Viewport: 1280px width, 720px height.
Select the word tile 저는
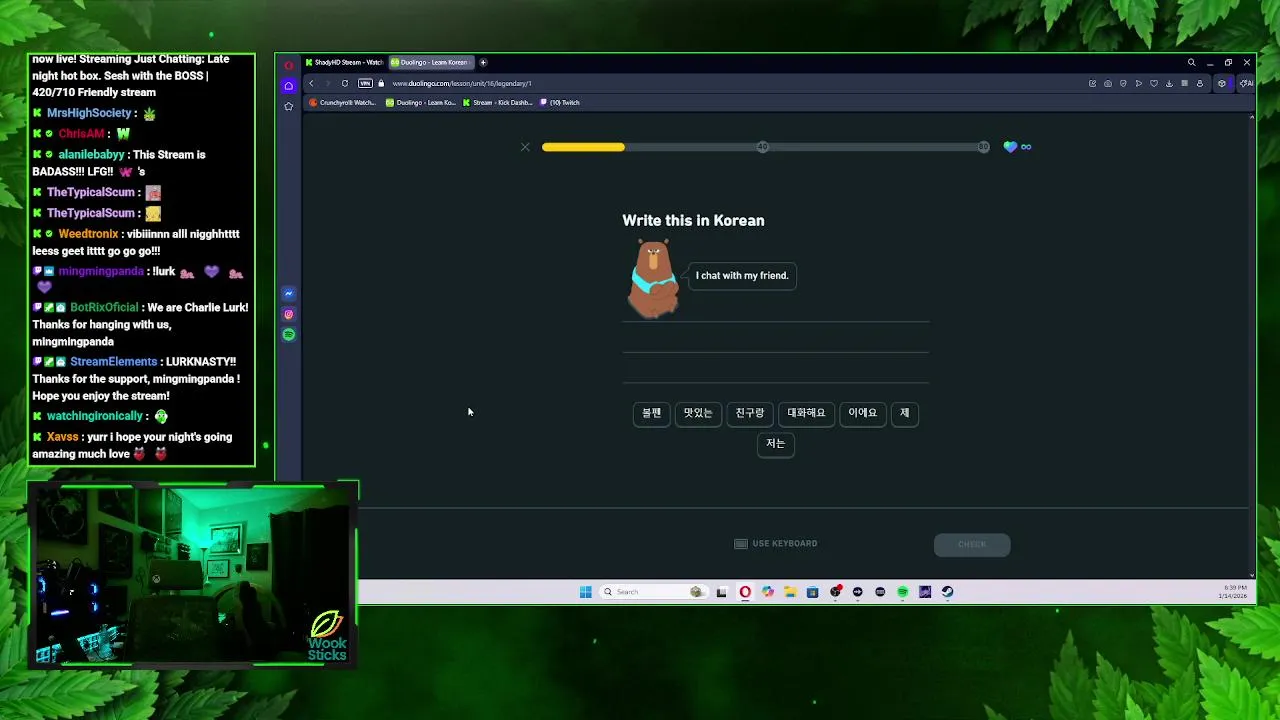click(776, 444)
